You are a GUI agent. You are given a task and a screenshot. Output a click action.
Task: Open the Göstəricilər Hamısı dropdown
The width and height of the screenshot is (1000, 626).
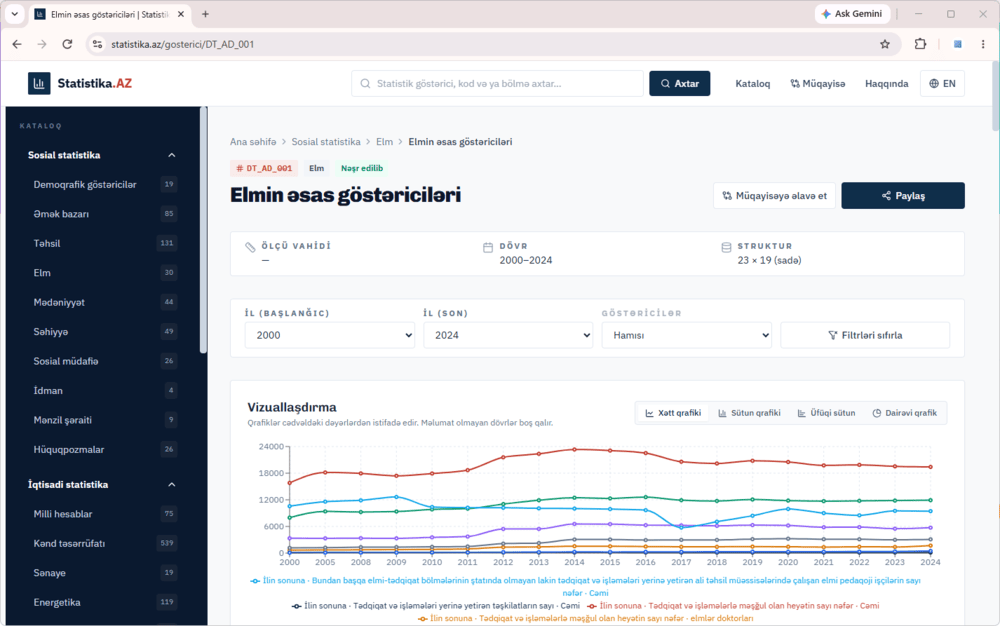tap(687, 335)
